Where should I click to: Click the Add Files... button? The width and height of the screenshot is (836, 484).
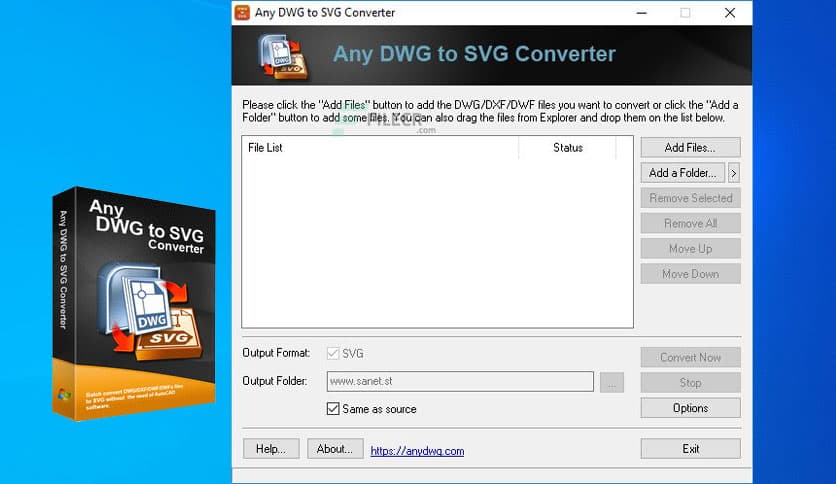(x=690, y=148)
